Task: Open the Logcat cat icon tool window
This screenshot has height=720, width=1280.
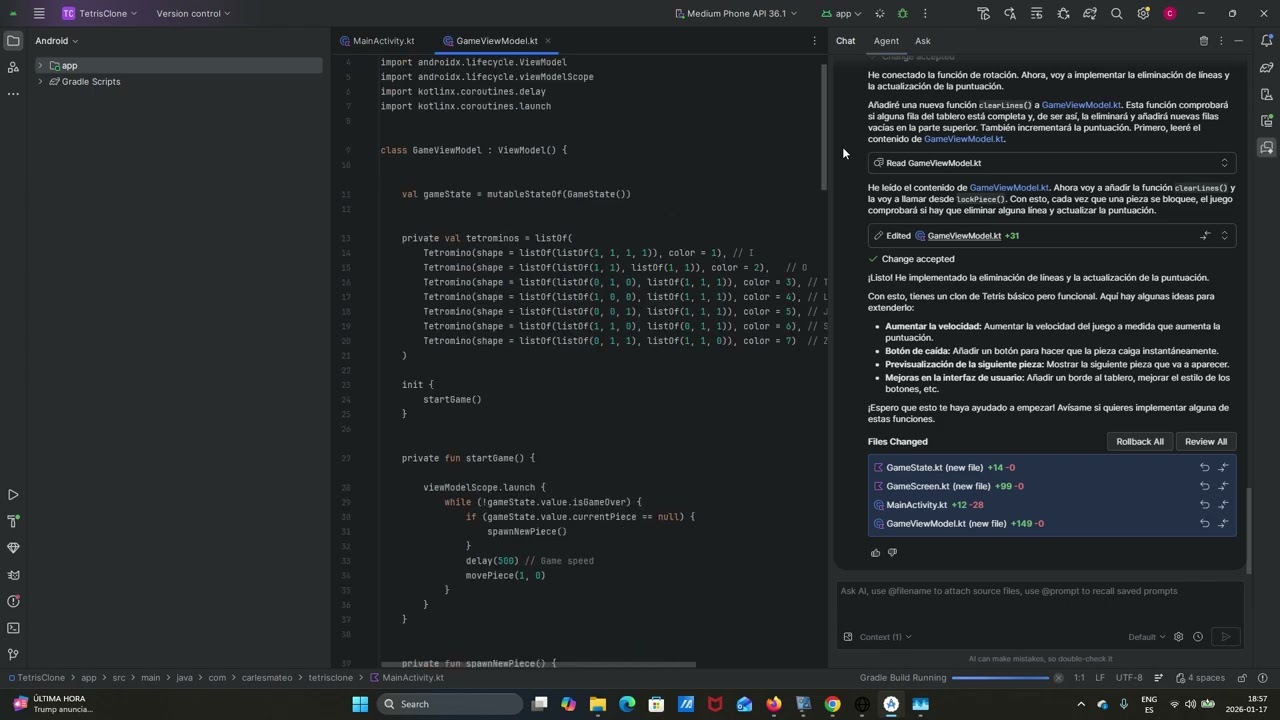Action: [13, 575]
